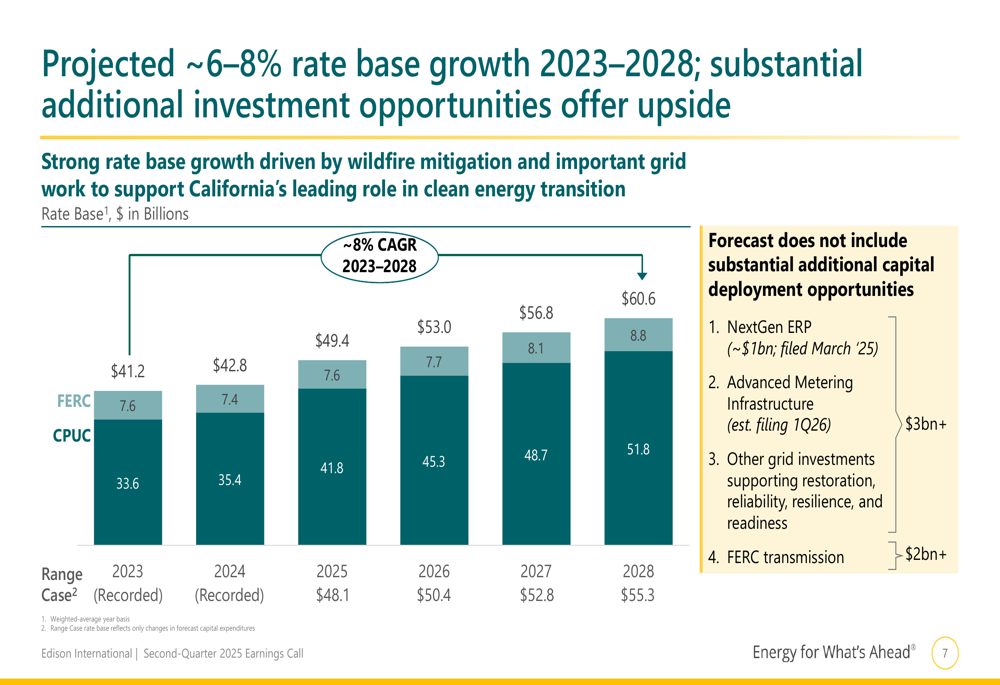Click the Second-Quarter 2025 Earnings Call footer
Screen dimensions: 1000x685
(x=223, y=653)
